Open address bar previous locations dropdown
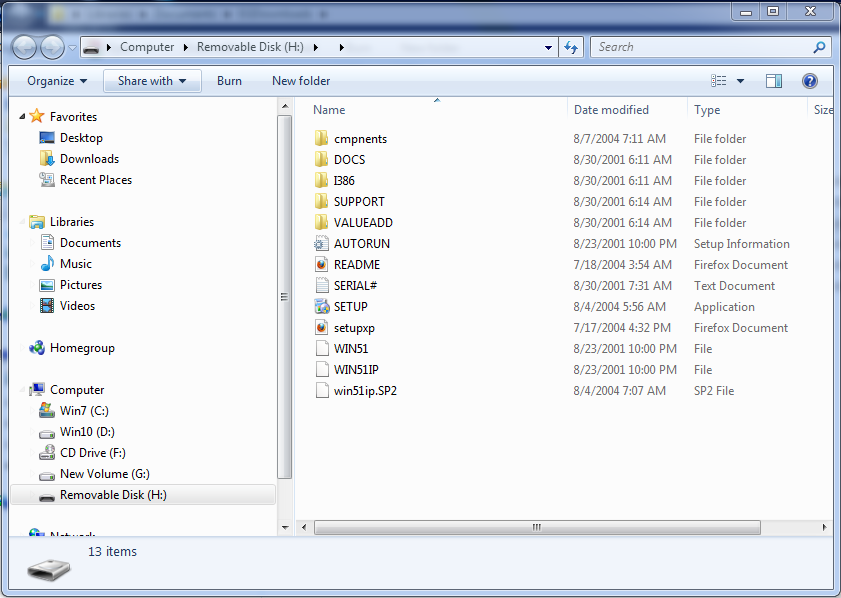The image size is (841, 598). pos(548,47)
